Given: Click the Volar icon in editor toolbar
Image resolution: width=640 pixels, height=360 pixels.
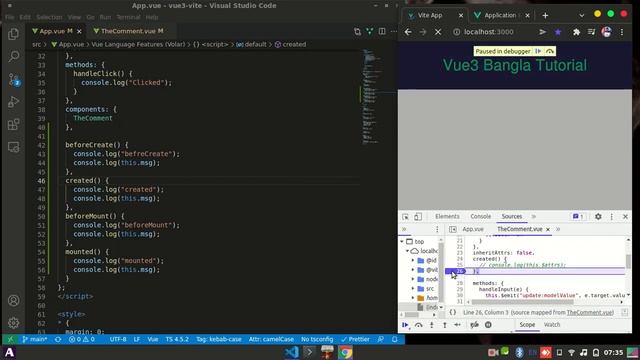Looking at the screenshot, I should coord(370,31).
